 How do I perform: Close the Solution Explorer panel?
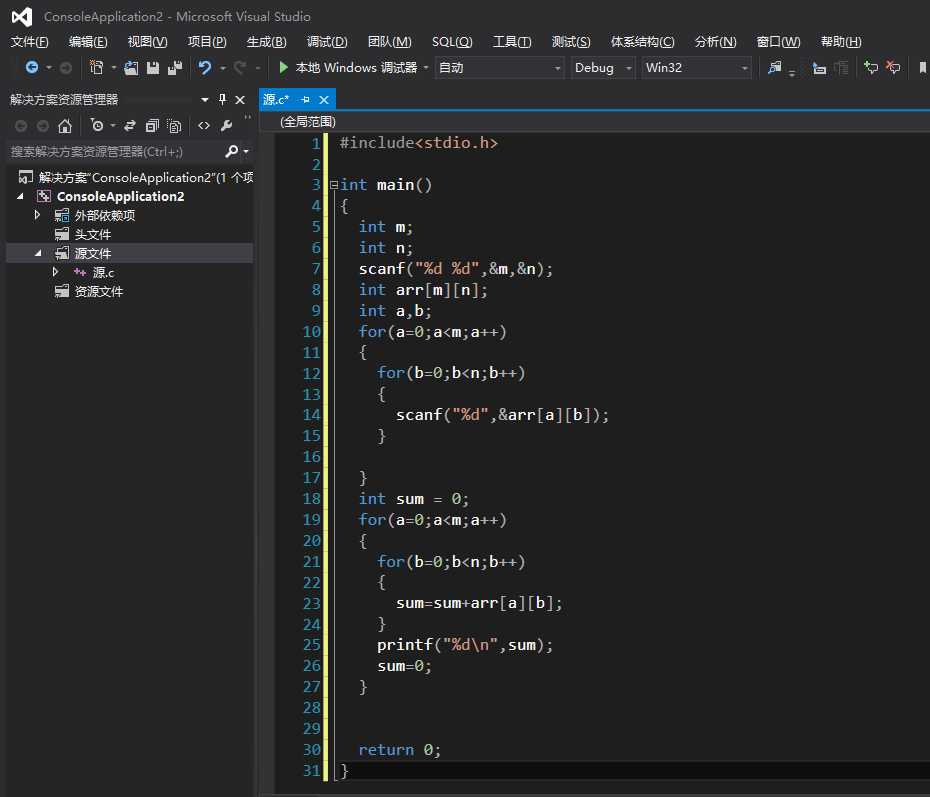click(240, 100)
